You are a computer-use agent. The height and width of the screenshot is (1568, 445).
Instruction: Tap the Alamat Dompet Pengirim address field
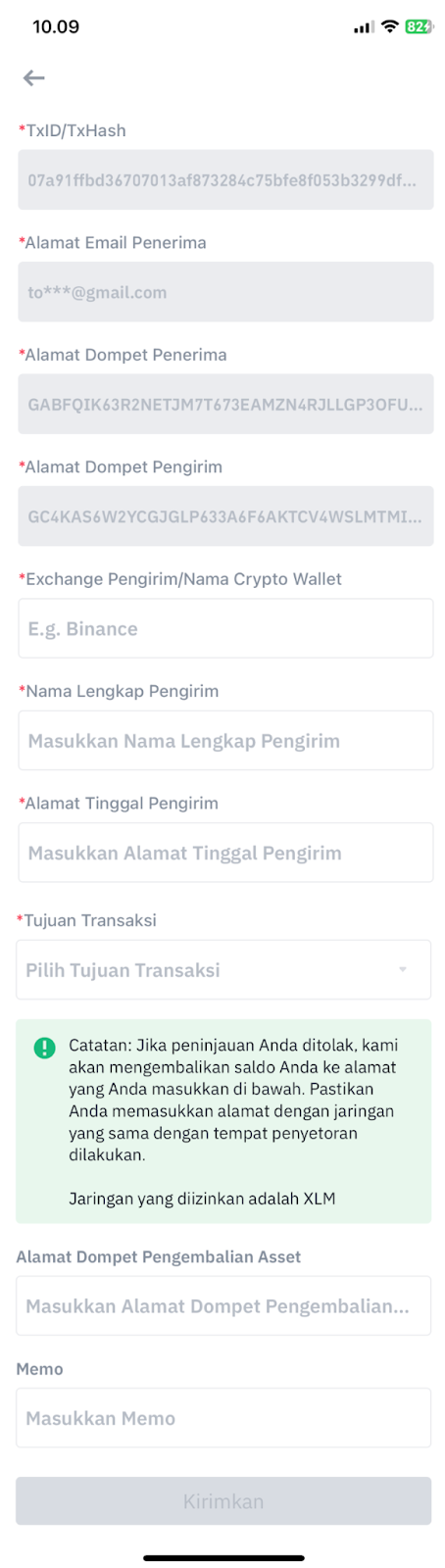(x=225, y=515)
